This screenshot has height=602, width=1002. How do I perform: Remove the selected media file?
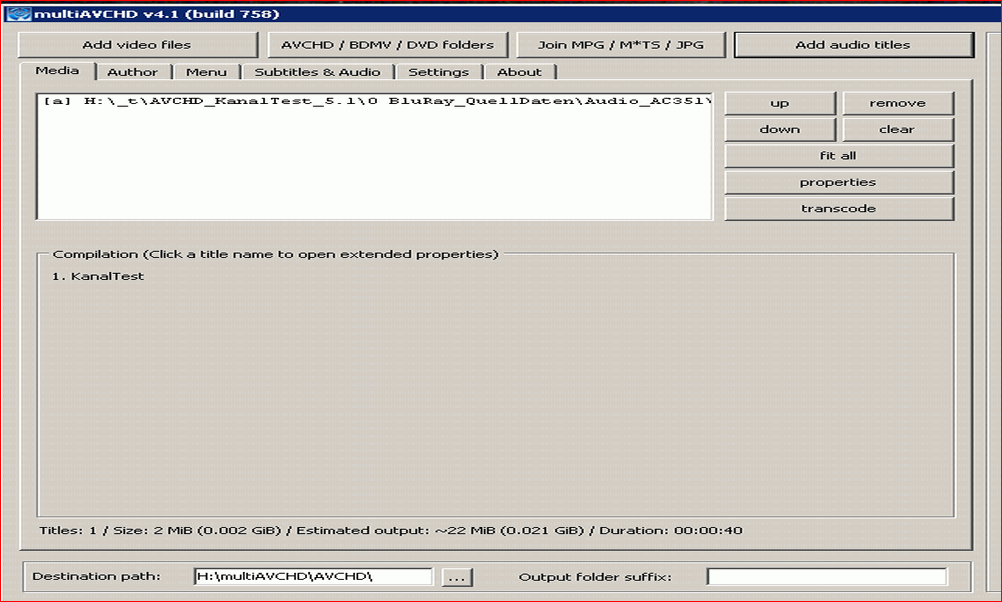coord(897,103)
